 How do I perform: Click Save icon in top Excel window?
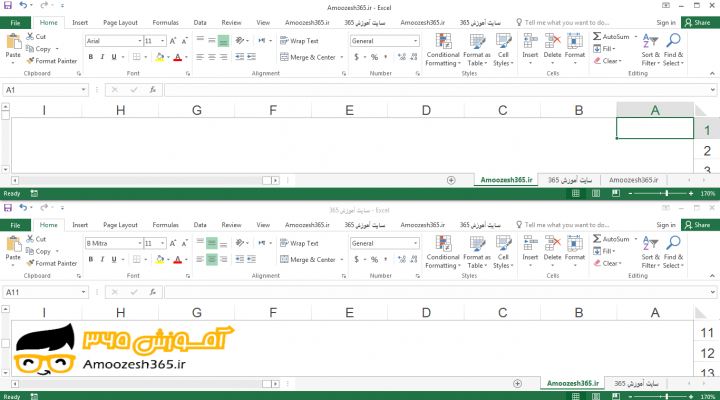click(8, 6)
